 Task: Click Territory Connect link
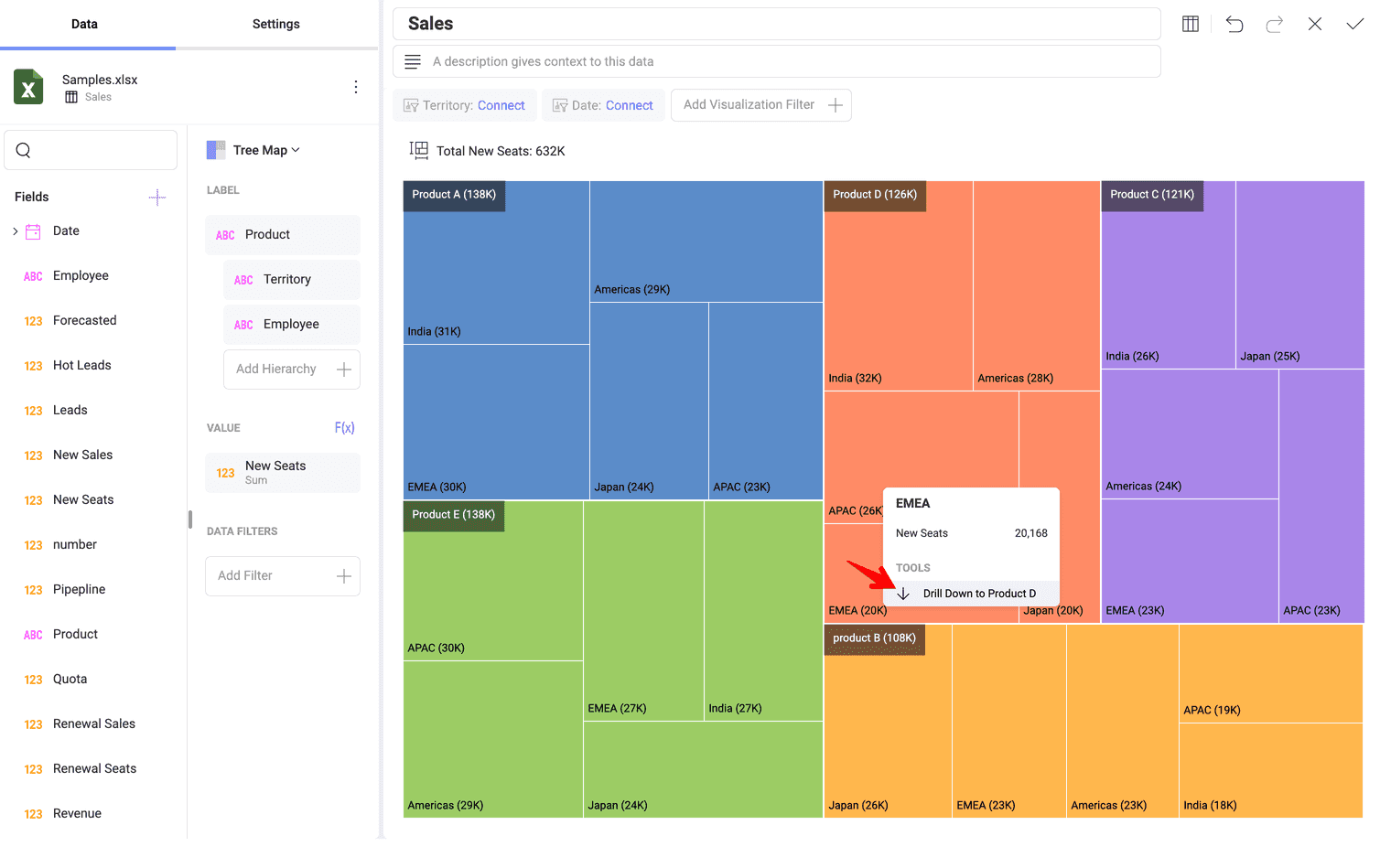501,105
